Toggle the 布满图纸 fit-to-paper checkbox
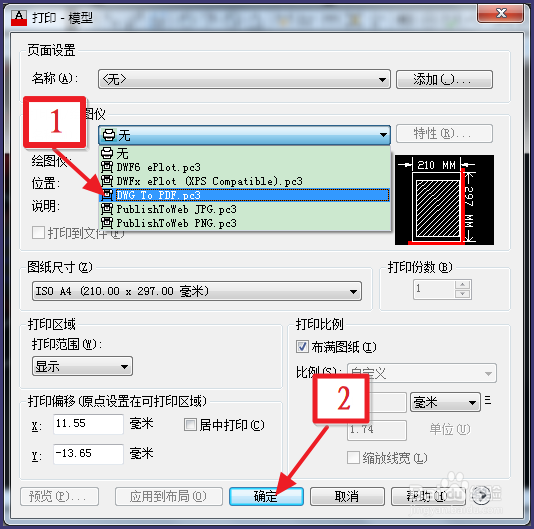Image resolution: width=534 pixels, height=529 pixels. tap(302, 347)
